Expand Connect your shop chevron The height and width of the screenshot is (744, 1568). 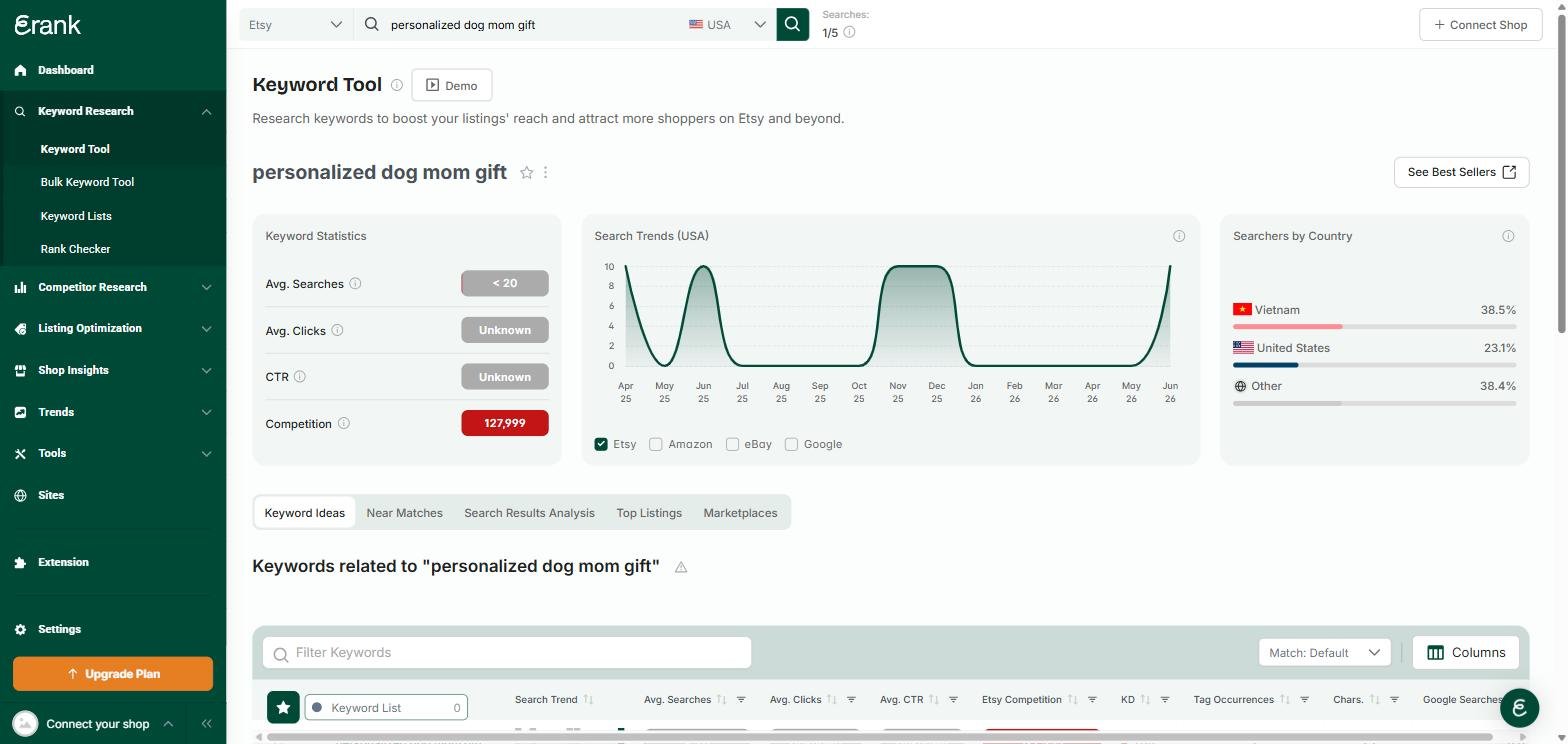tap(168, 724)
